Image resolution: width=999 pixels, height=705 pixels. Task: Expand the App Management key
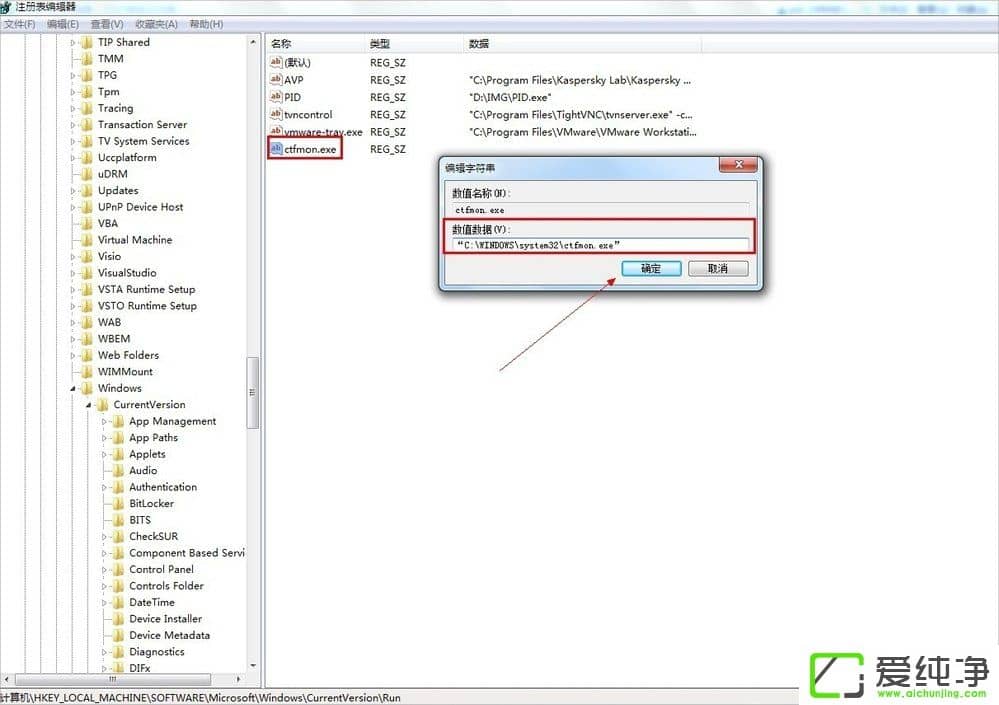click(x=104, y=422)
